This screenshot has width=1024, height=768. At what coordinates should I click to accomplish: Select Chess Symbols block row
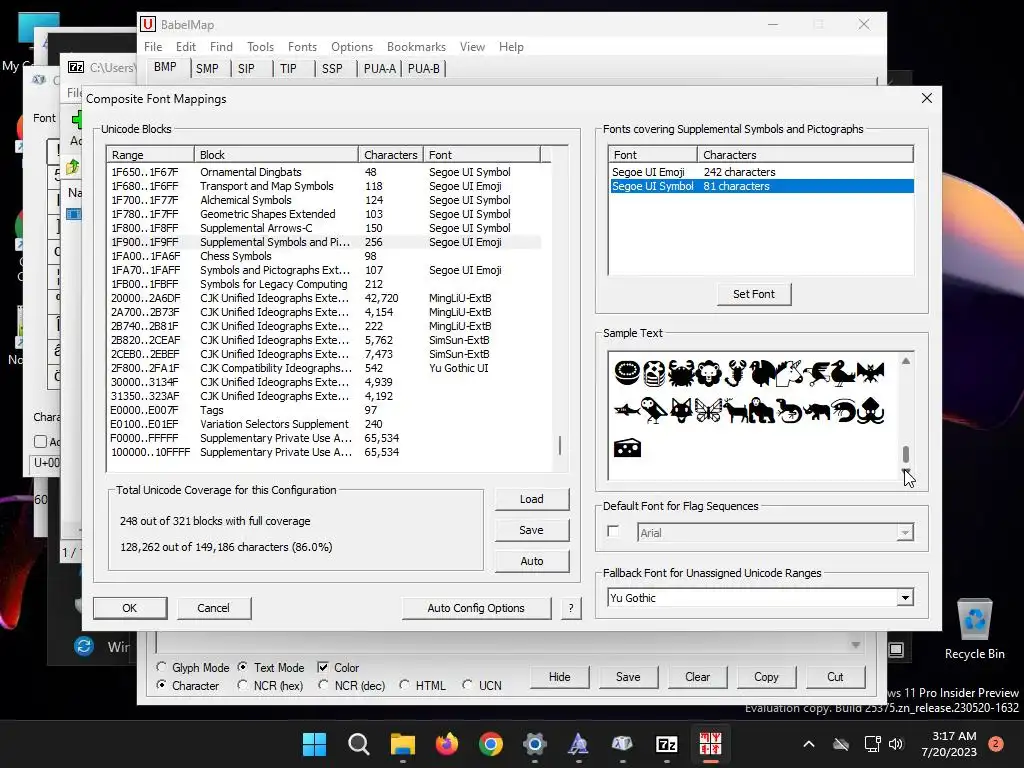tap(324, 256)
